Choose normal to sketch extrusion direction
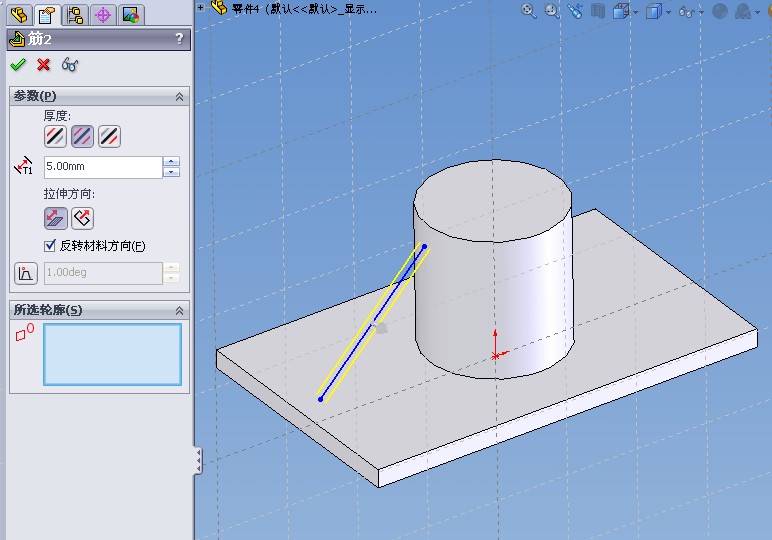The height and width of the screenshot is (540, 772). [x=82, y=218]
